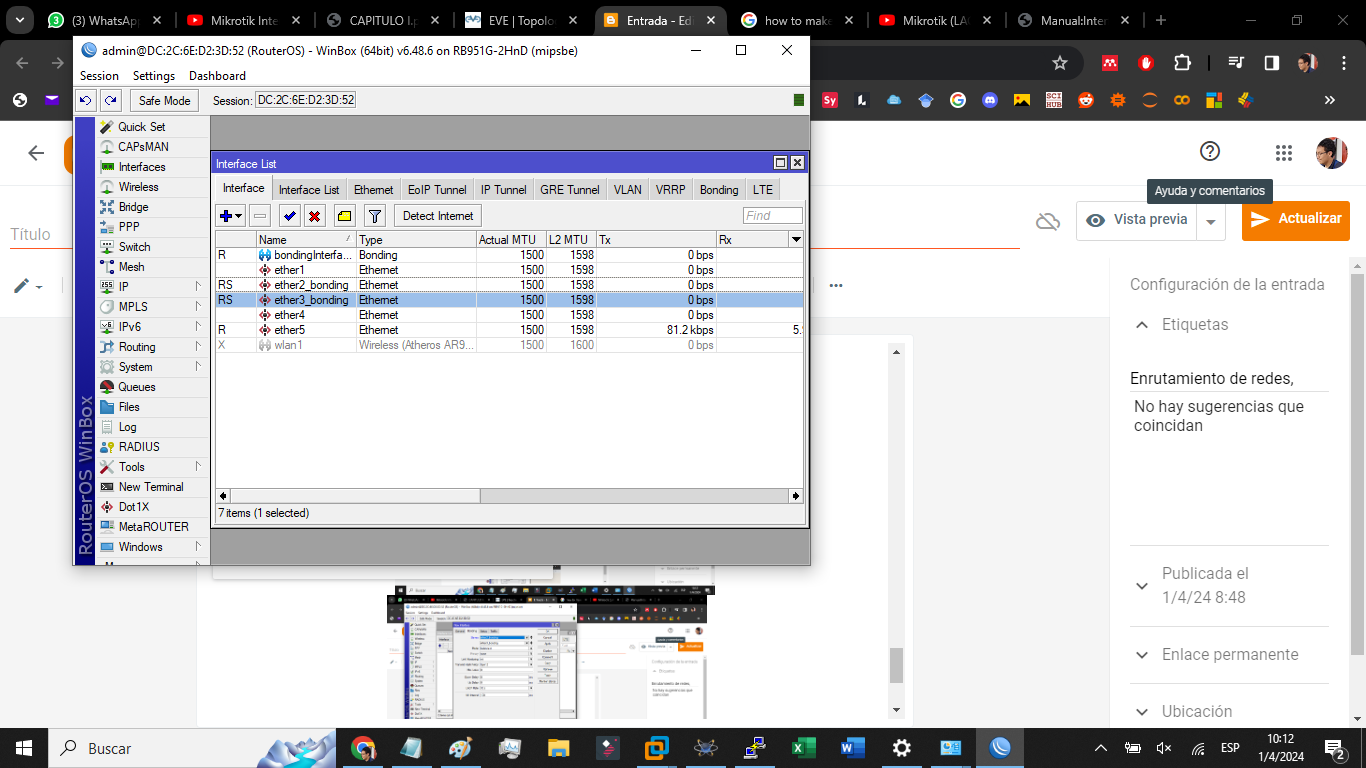Toggle Safe Mode in WinBox

pyautogui.click(x=164, y=100)
